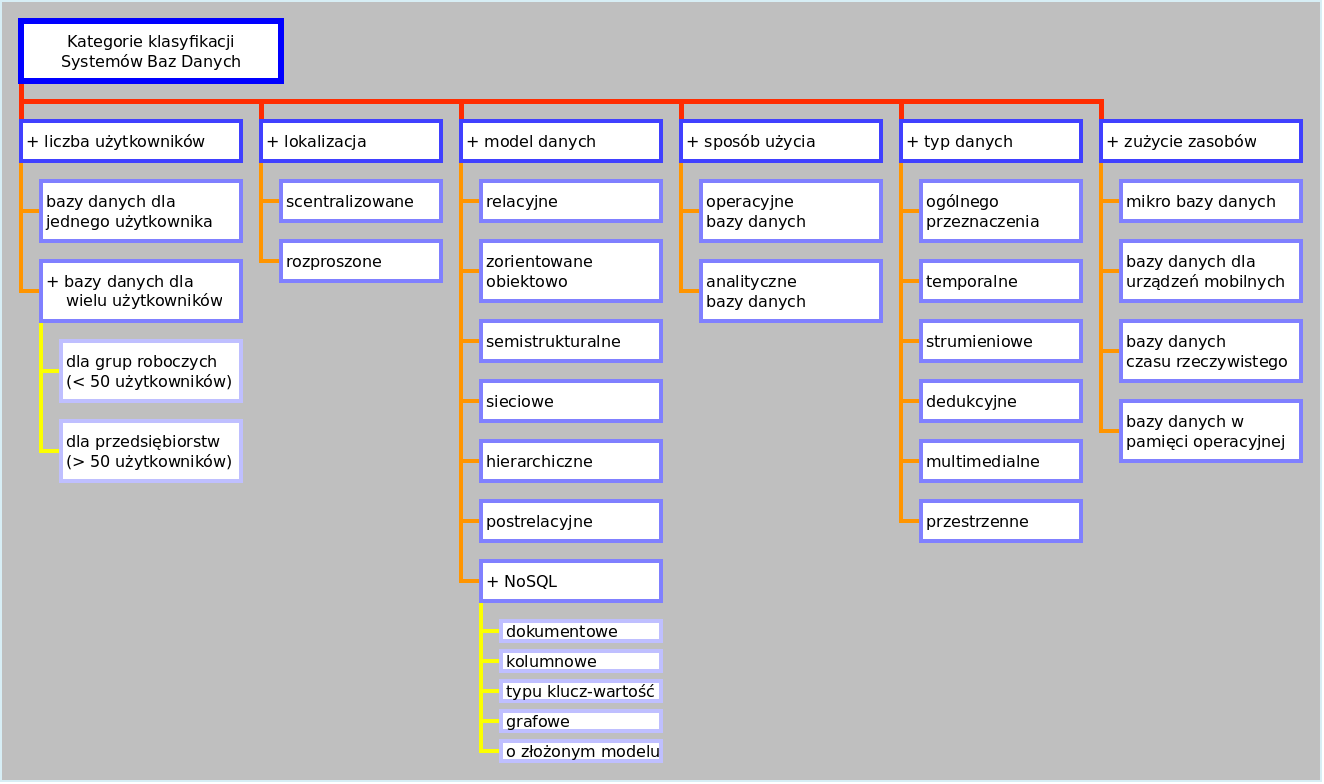Select the 'zorientowane obiektowo' node
Viewport: 1324px width, 784px height.
571,271
